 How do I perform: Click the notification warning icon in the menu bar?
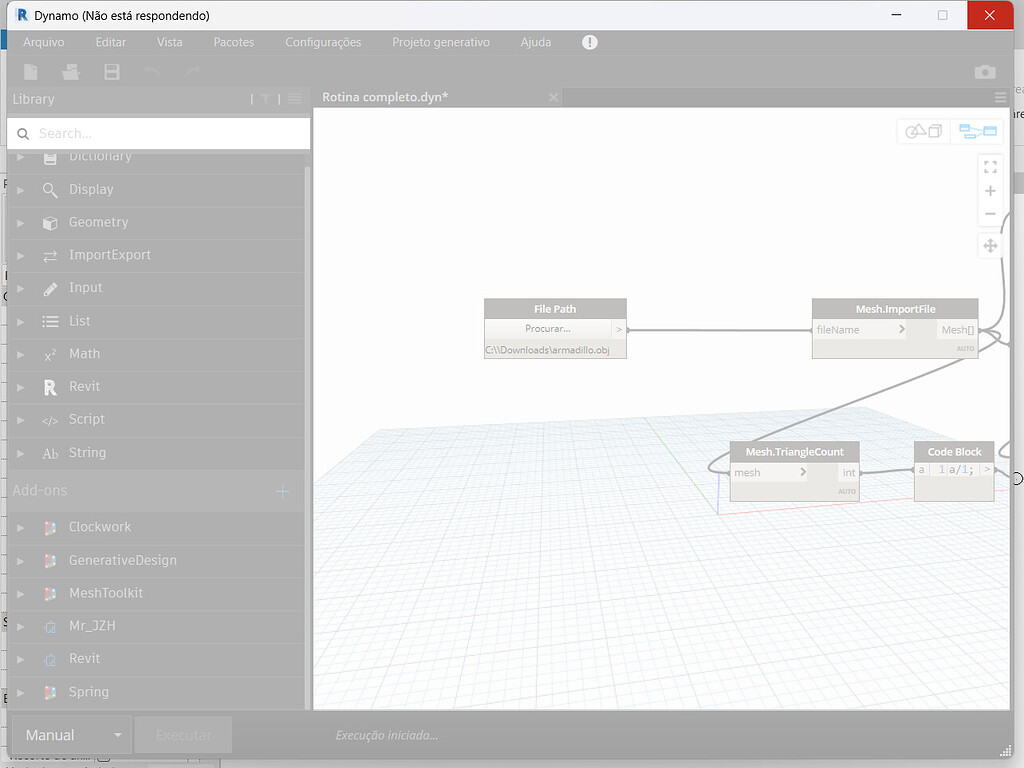coord(589,42)
